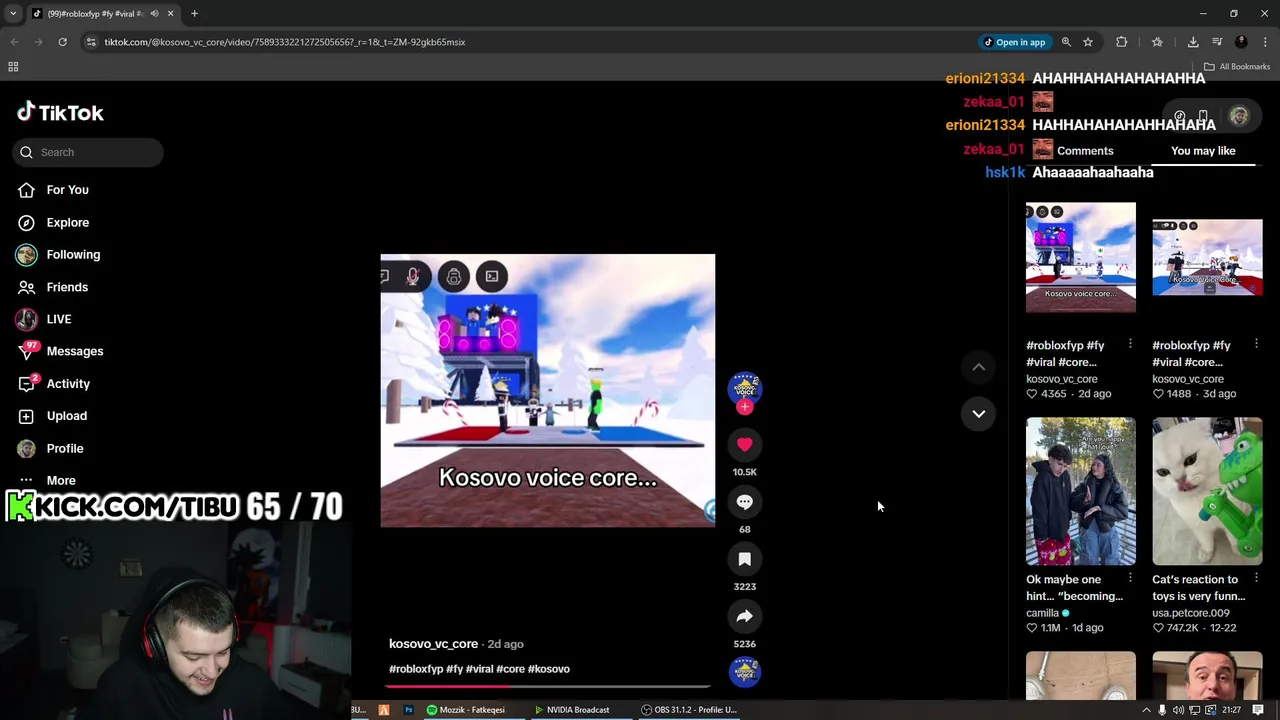Click the address bar zoom icon

coord(1066,42)
